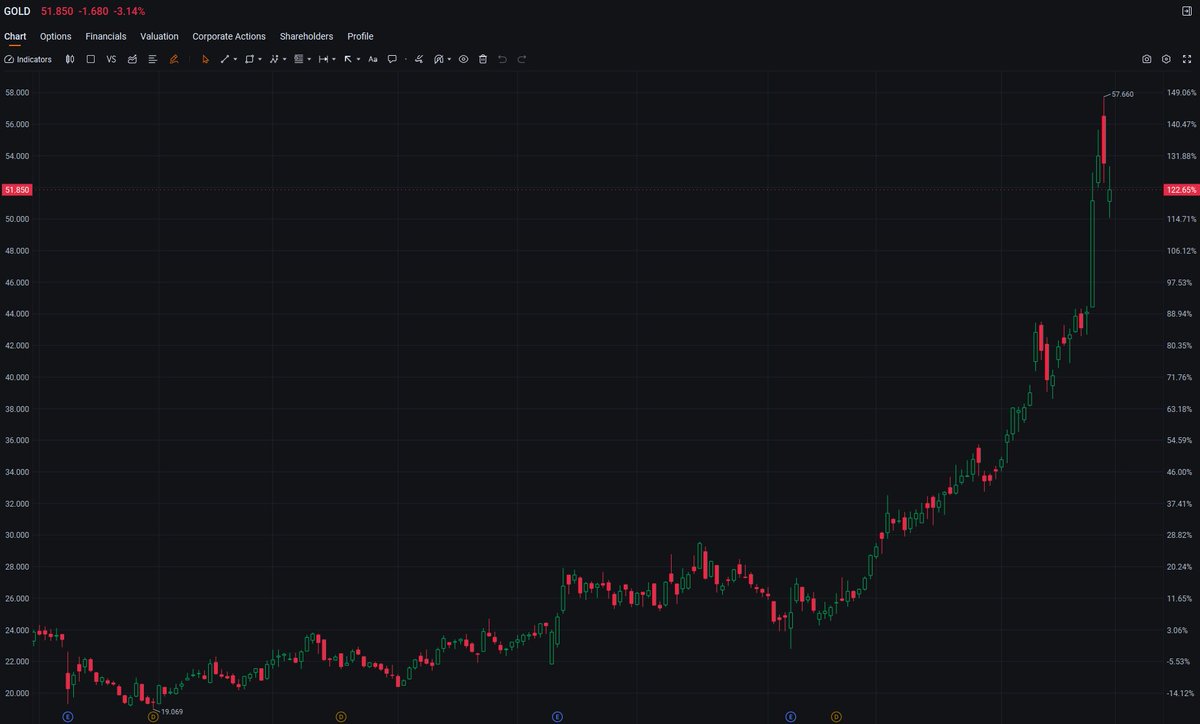Toggle drawings visibility with the eye icon
The width and height of the screenshot is (1200, 724).
[x=464, y=59]
